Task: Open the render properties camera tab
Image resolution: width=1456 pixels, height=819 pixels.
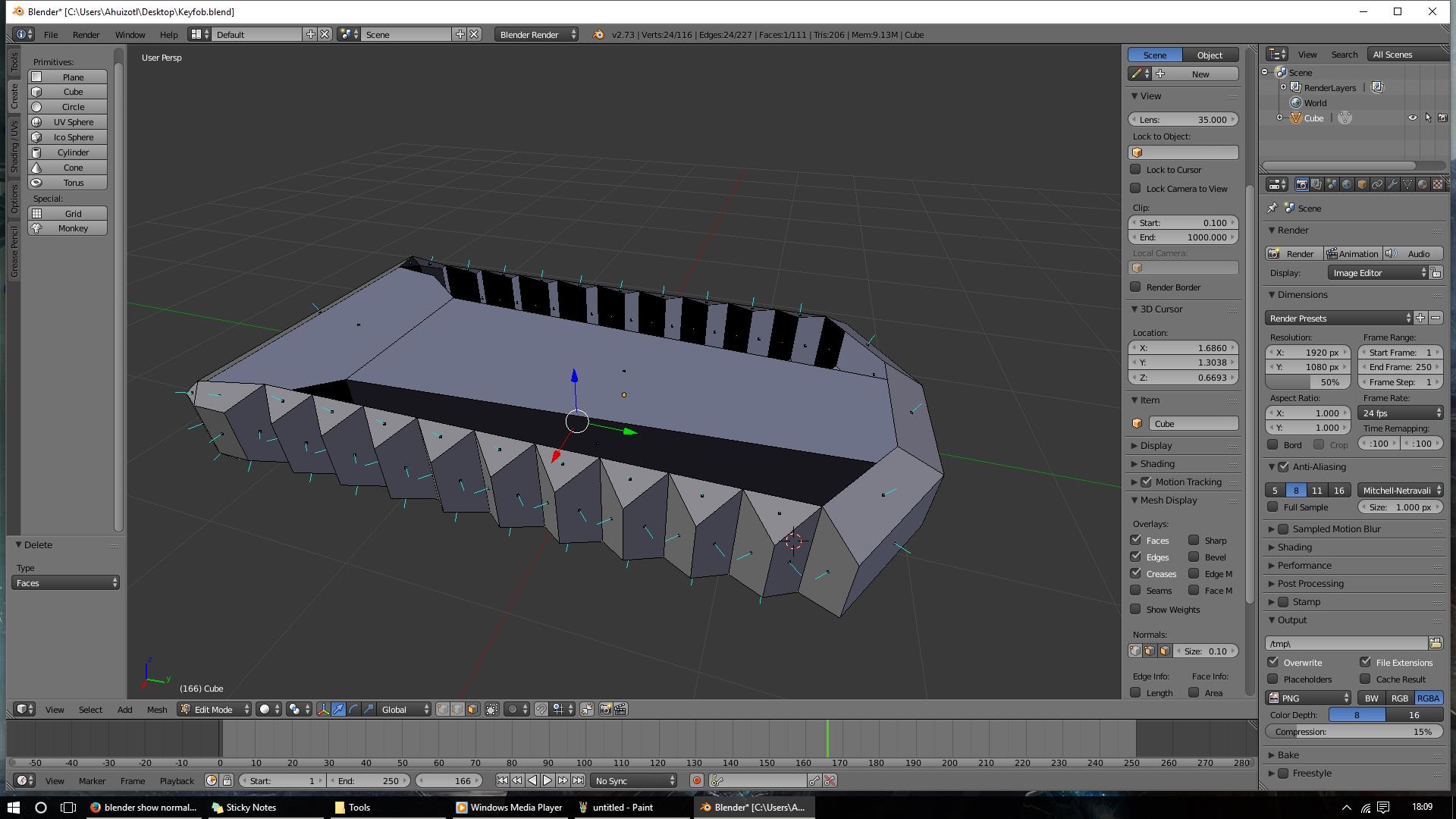Action: 1301,184
